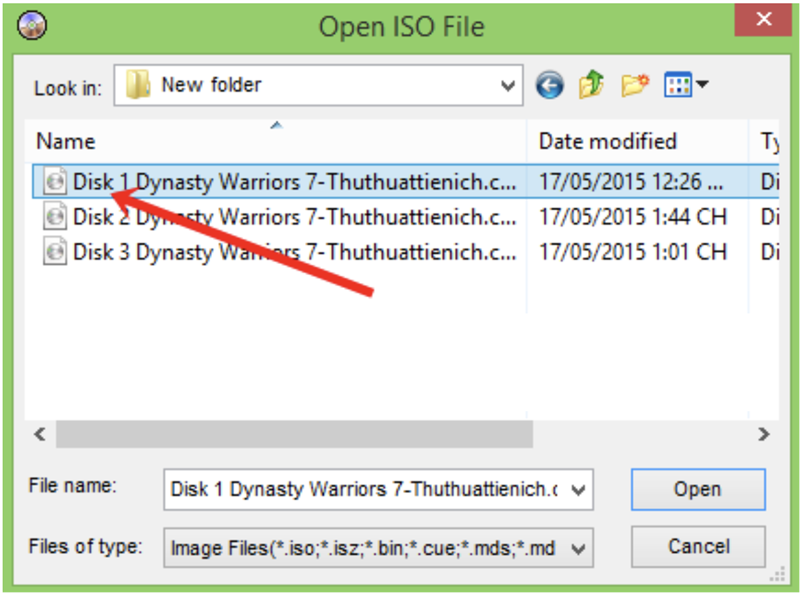Click the Open button
800x593 pixels.
click(697, 490)
